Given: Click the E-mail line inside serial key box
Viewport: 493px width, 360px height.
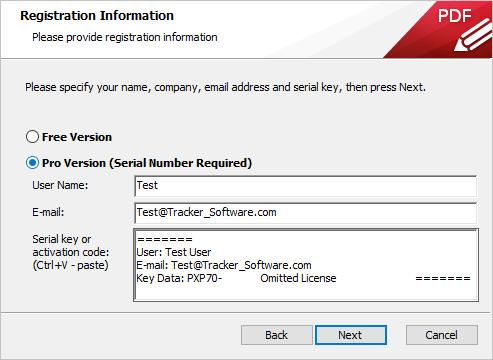Looking at the screenshot, I should (224, 265).
